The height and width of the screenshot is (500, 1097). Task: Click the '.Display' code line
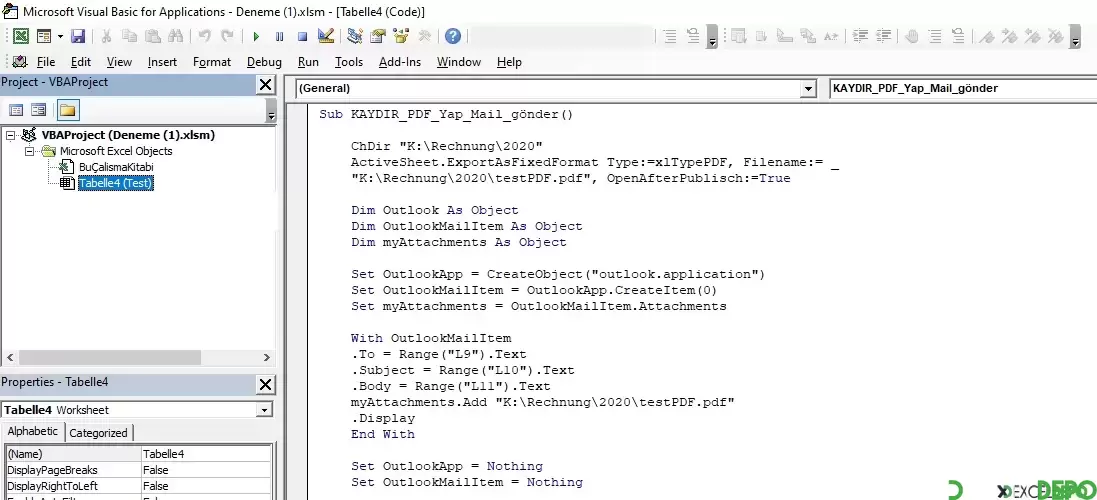click(x=383, y=418)
